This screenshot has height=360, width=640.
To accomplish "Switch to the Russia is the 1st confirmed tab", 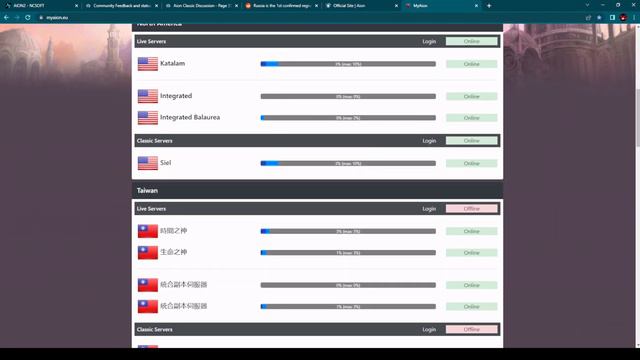I will click(x=281, y=6).
